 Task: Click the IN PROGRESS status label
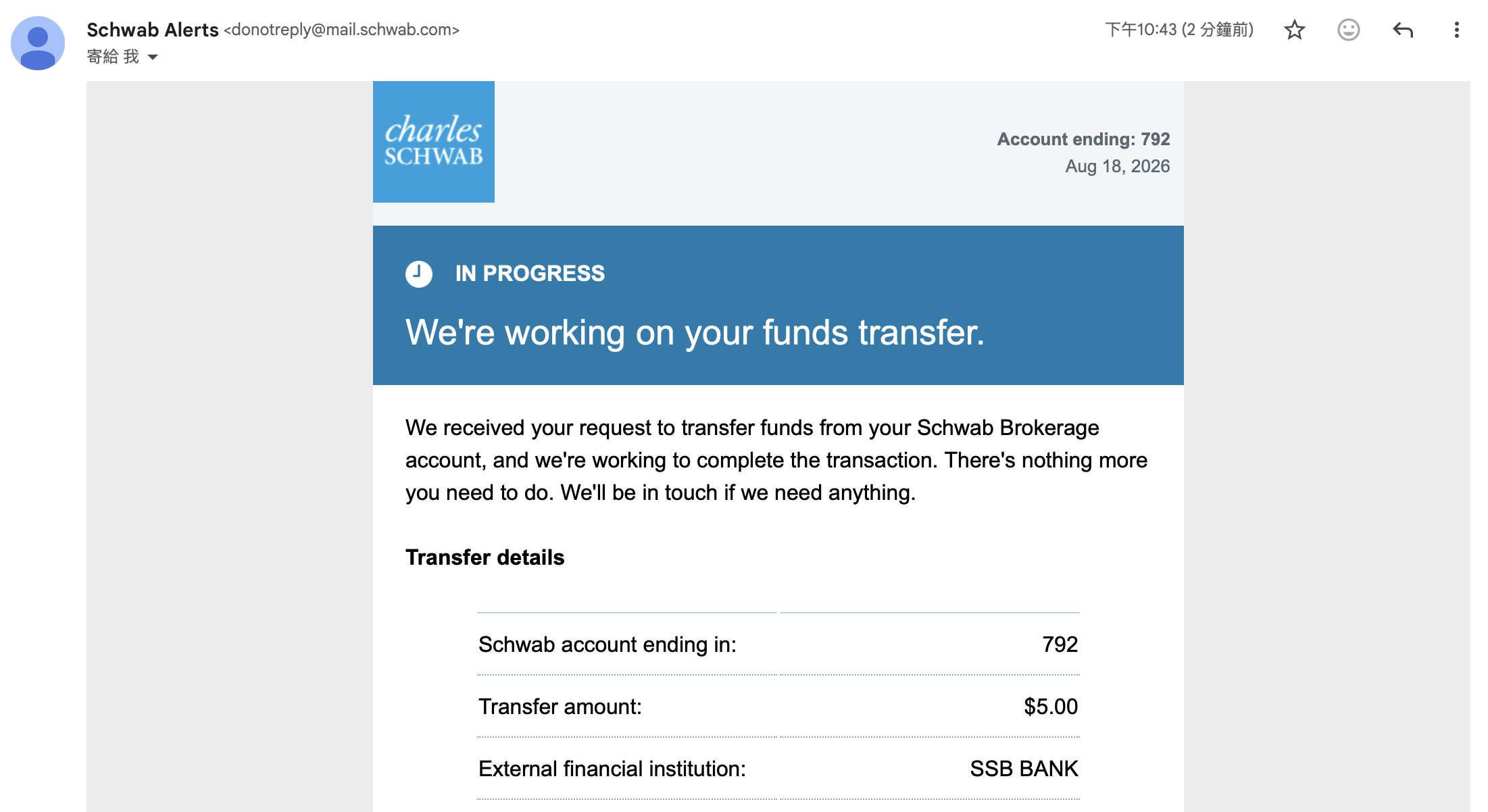530,274
